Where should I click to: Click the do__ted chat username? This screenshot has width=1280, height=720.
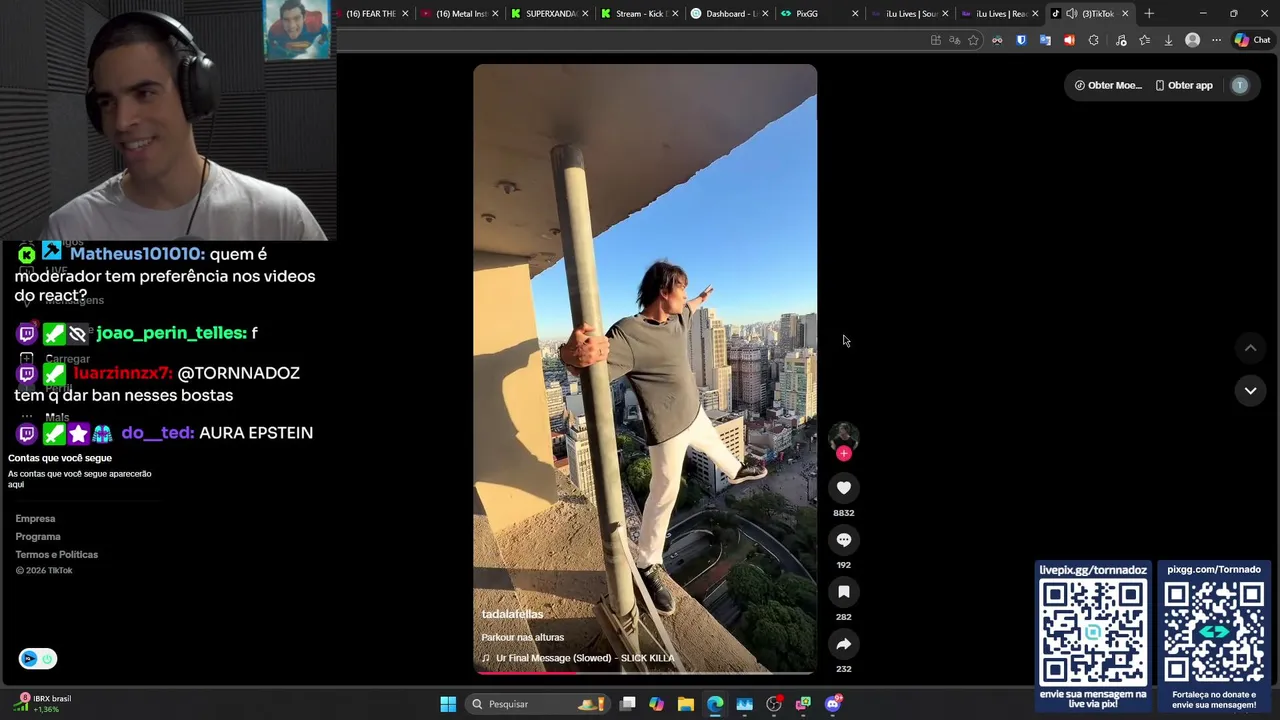click(x=157, y=433)
